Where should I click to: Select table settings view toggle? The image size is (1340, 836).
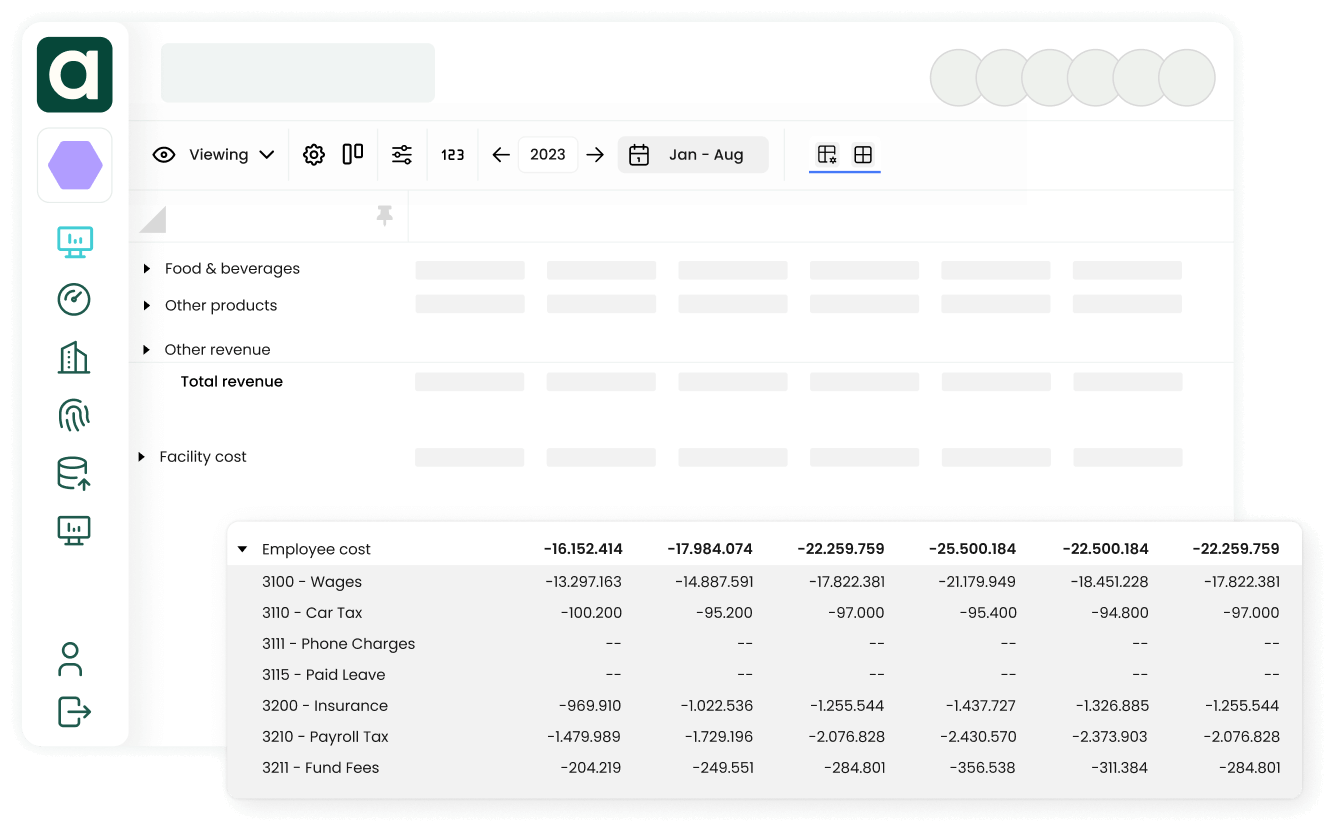pyautogui.click(x=827, y=155)
